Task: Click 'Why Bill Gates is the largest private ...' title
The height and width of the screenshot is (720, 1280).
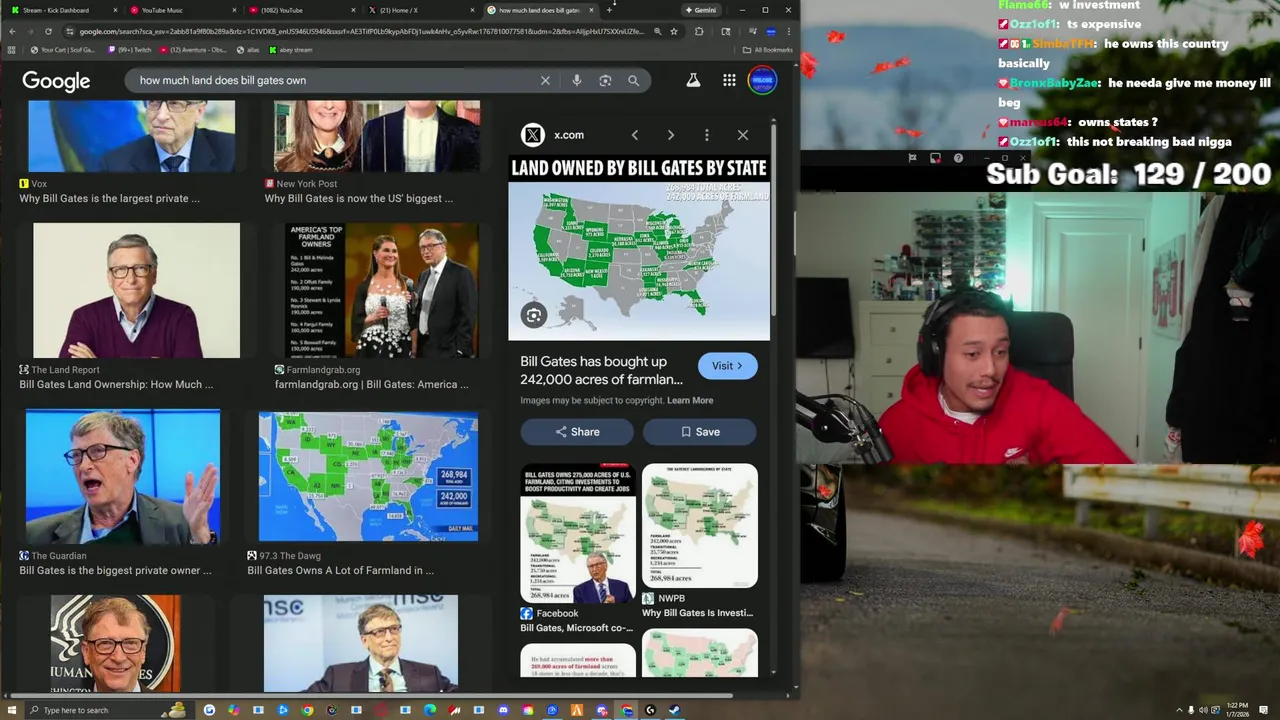Action: [109, 198]
